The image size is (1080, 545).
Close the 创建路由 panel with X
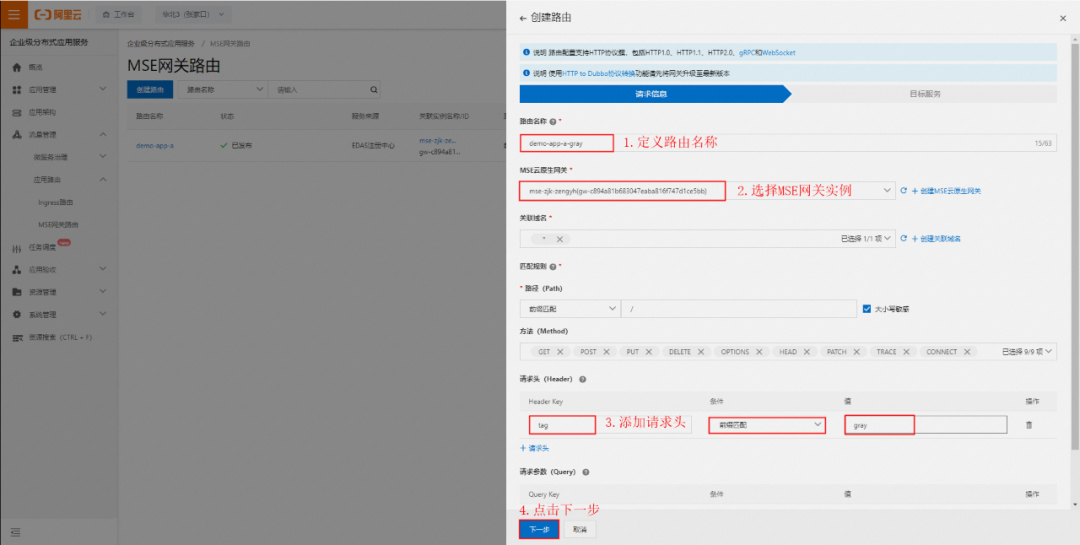click(x=1063, y=19)
